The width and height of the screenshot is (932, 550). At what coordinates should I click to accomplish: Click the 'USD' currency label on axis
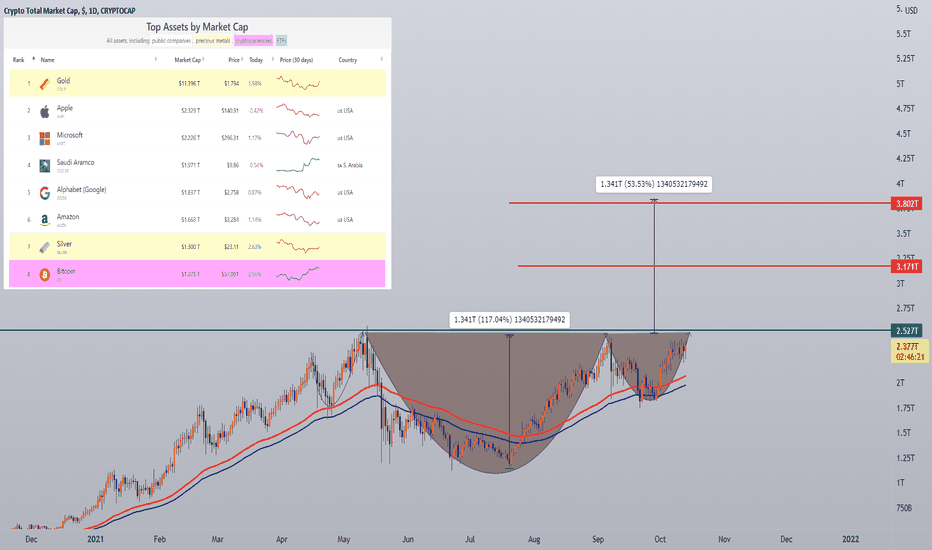911,11
